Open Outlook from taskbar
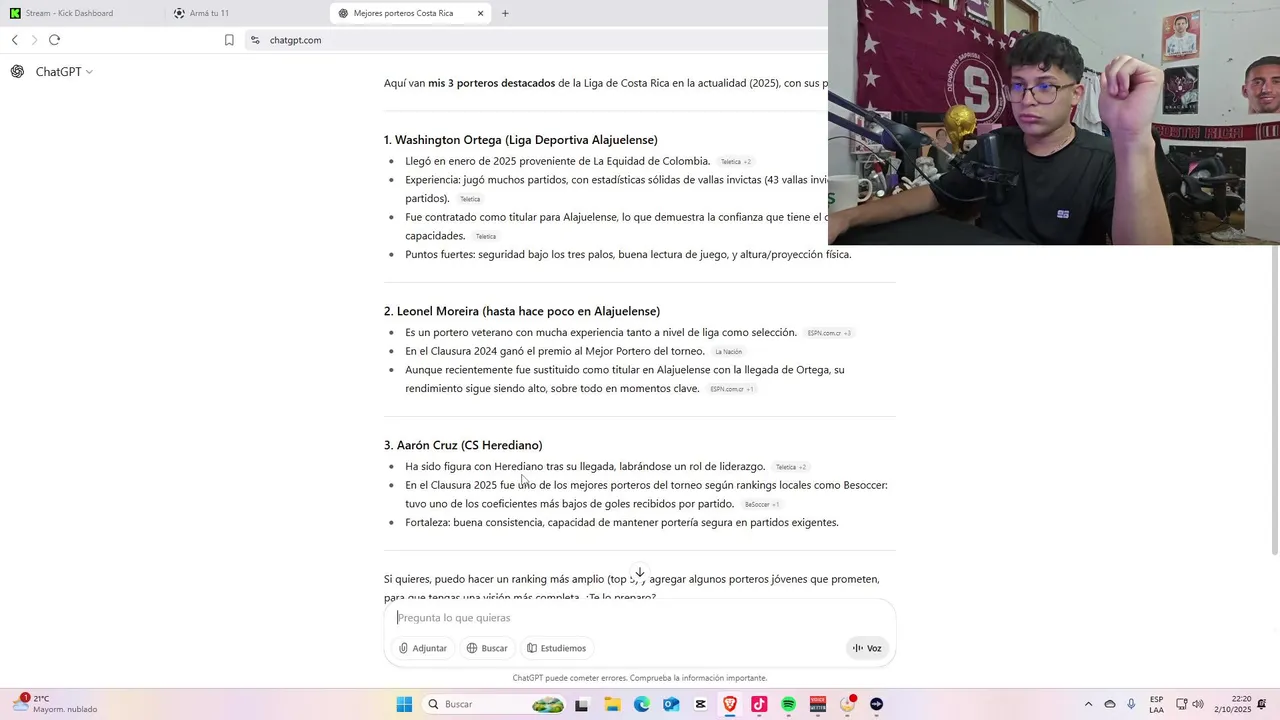 point(671,704)
